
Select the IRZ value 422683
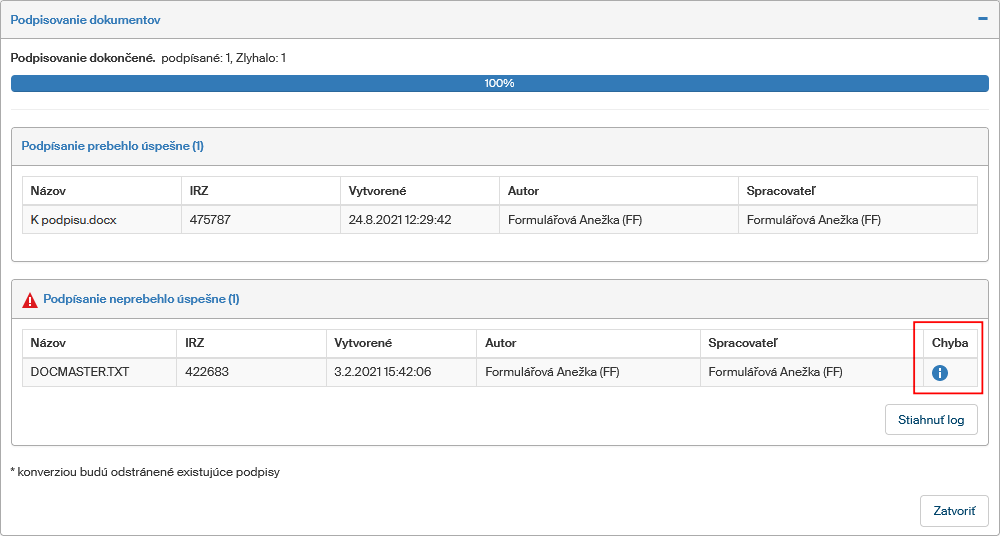208,373
